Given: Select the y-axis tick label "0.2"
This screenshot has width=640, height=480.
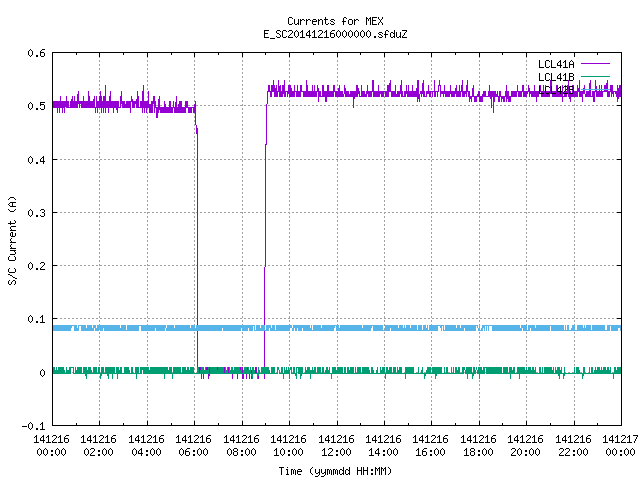Looking at the screenshot, I should pyautogui.click(x=36, y=266).
